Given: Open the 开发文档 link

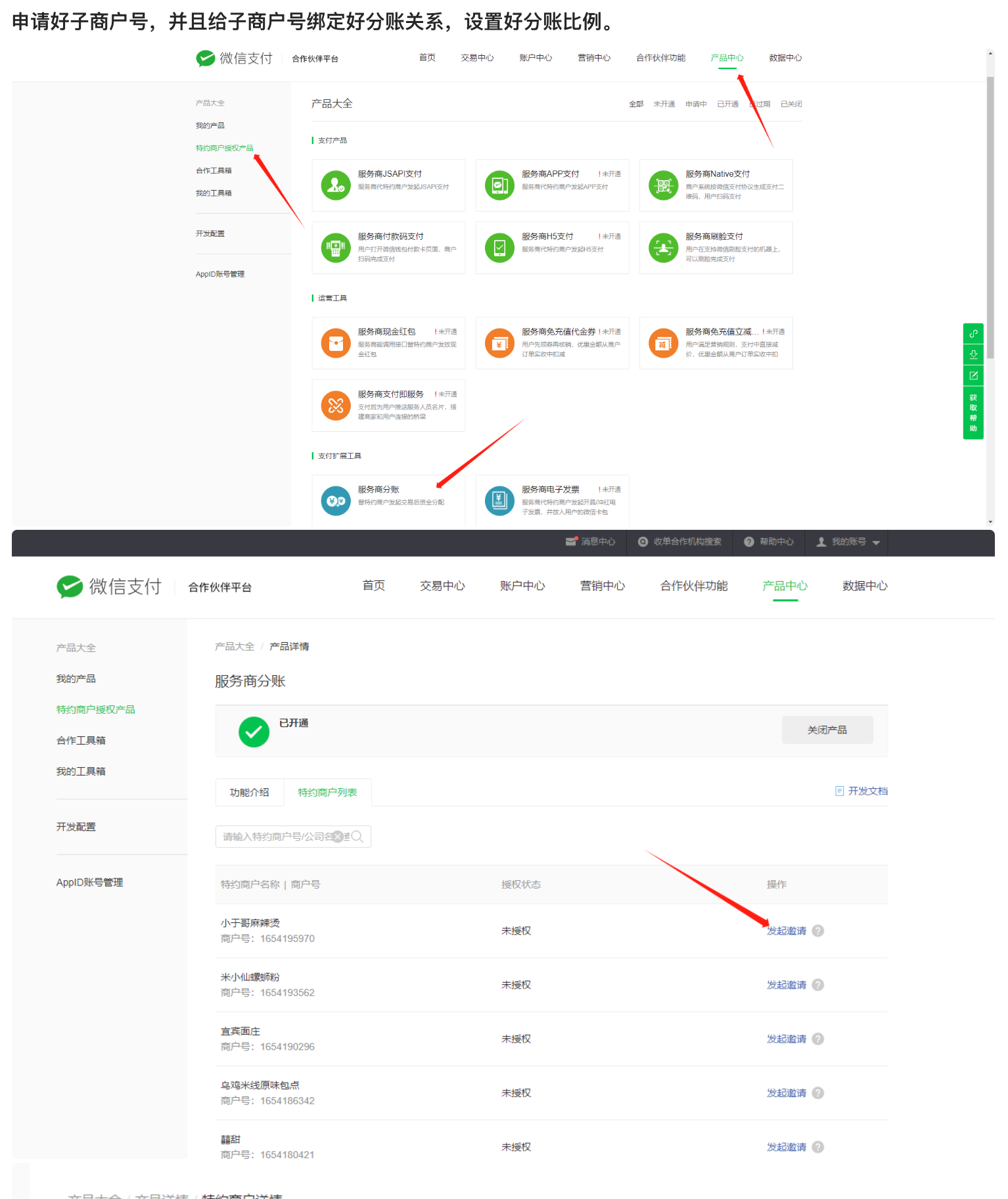Looking at the screenshot, I should point(867,791).
